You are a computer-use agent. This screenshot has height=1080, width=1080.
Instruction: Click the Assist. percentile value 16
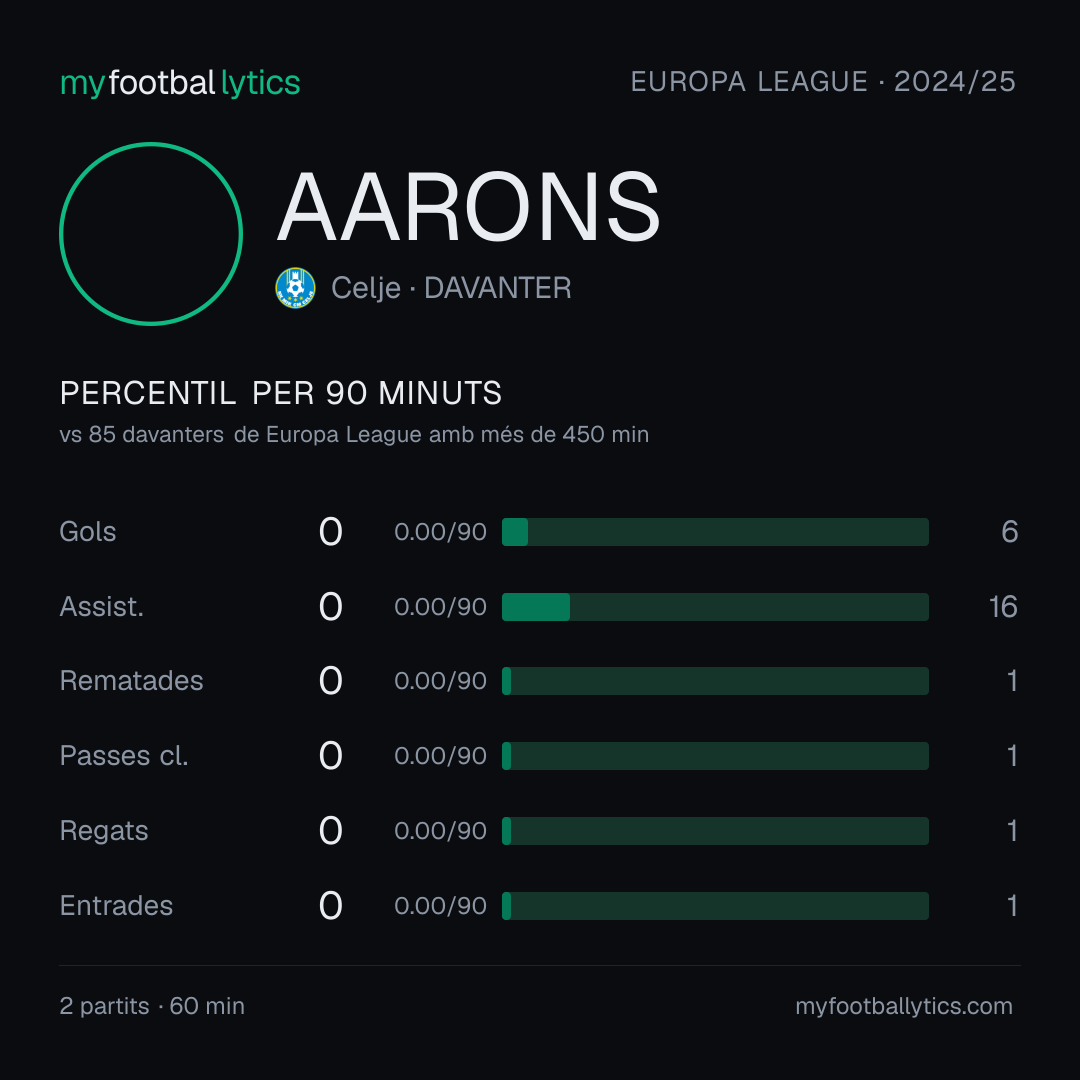tap(1003, 607)
